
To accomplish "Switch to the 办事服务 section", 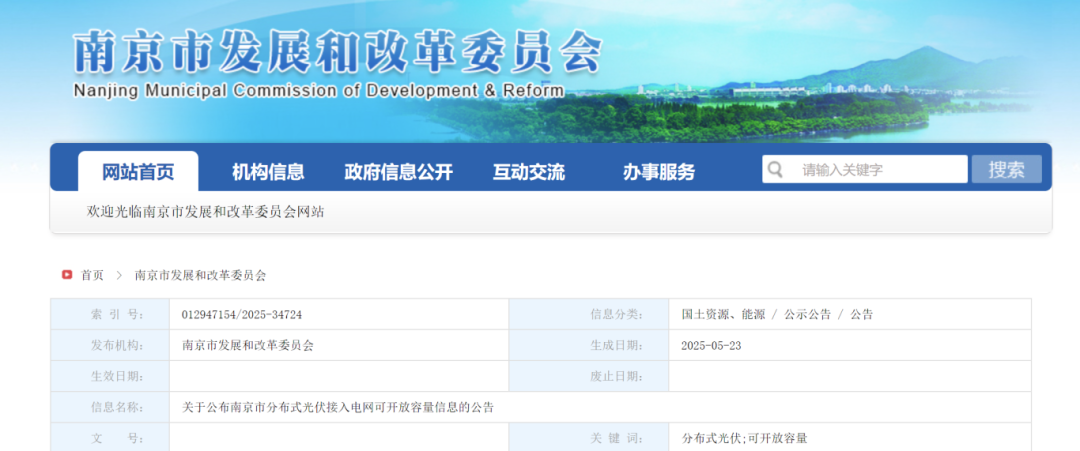I will [658, 171].
